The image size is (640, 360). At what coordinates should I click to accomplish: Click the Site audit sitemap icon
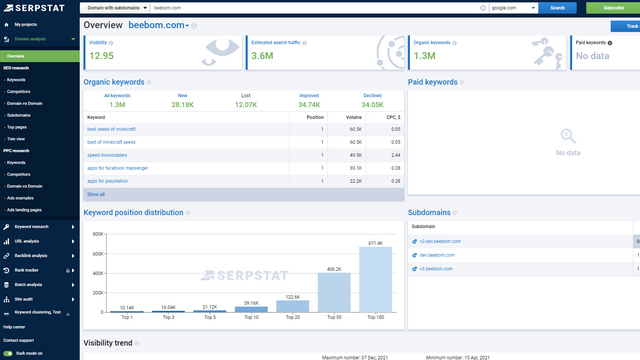tap(6, 299)
